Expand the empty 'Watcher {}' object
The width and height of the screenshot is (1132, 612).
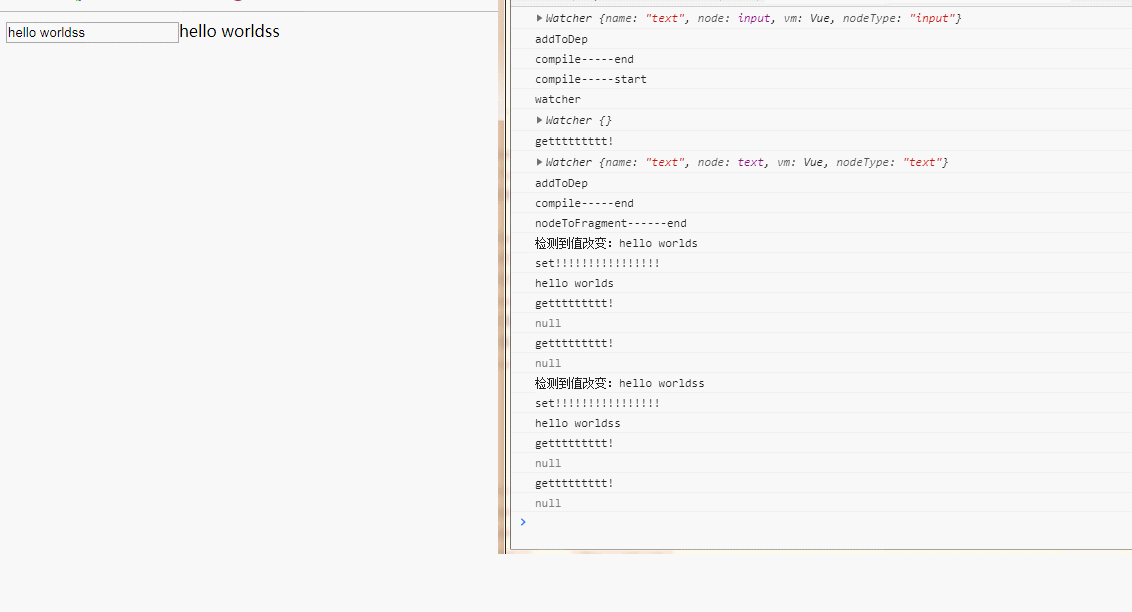tap(539, 120)
